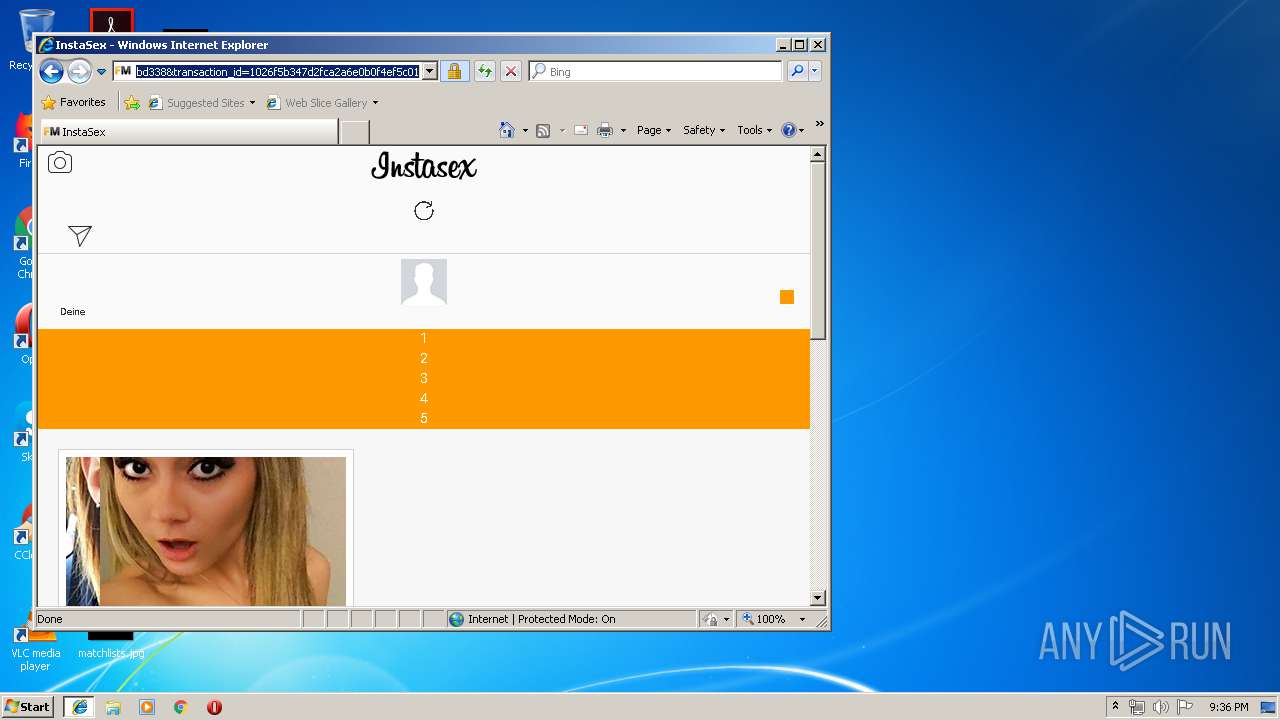Screen dimensions: 1280x720
Task: Open Chrome from the taskbar
Action: [180, 707]
